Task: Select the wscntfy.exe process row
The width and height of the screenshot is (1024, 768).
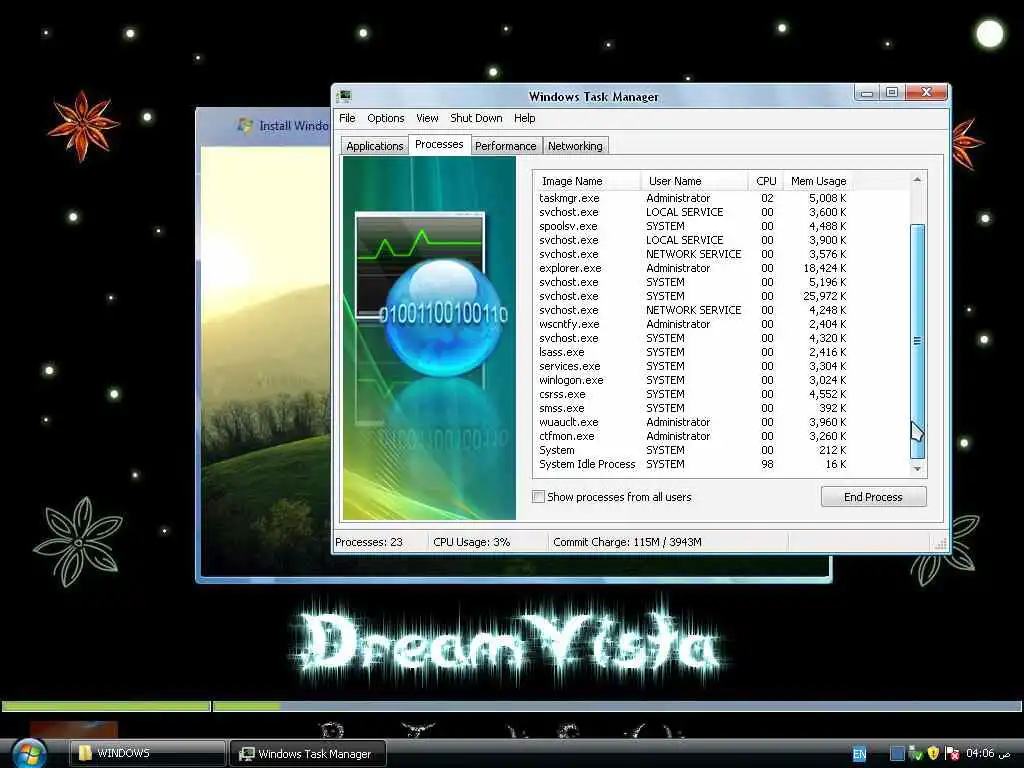Action: tap(693, 324)
